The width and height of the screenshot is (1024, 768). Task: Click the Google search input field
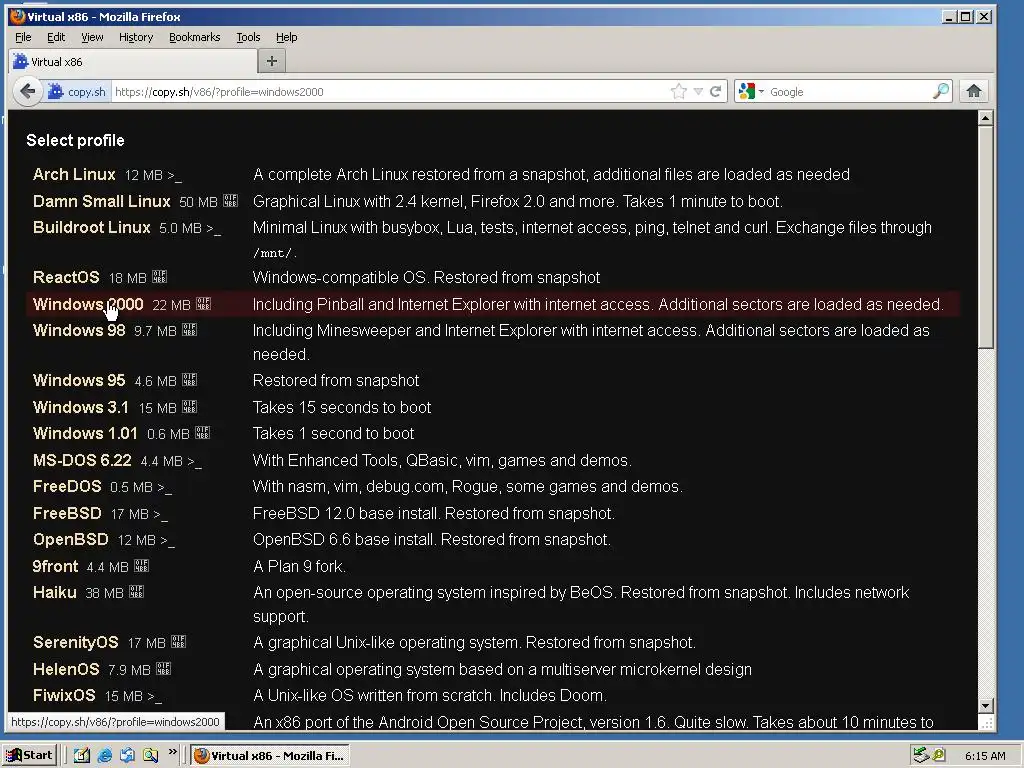pos(849,91)
